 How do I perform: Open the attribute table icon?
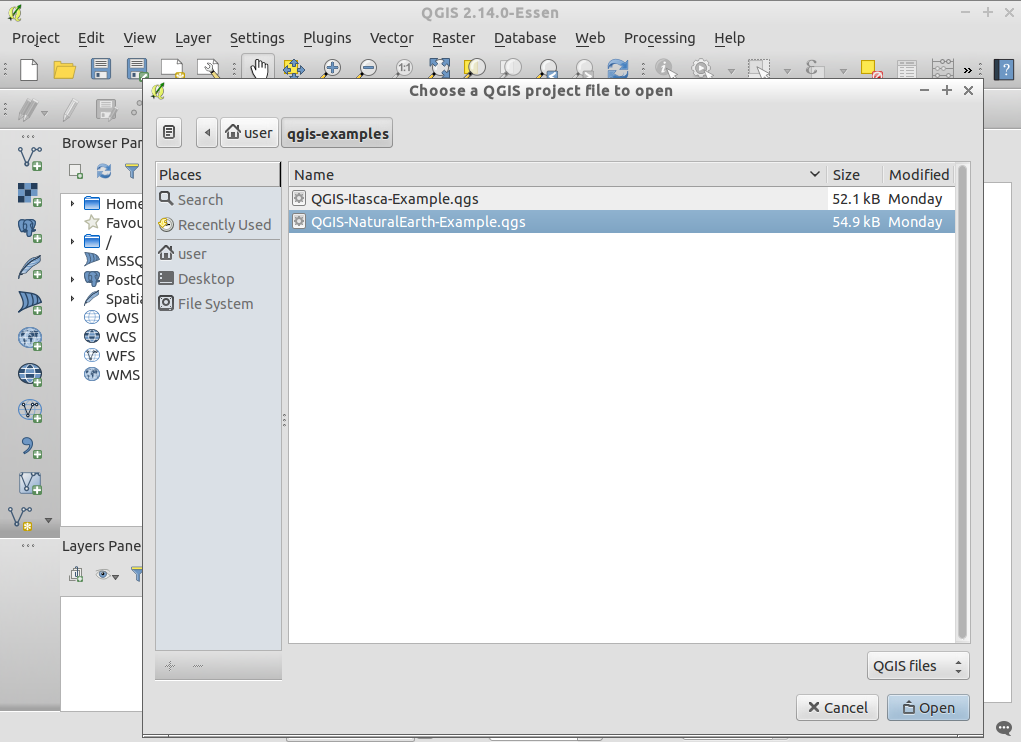tap(907, 68)
